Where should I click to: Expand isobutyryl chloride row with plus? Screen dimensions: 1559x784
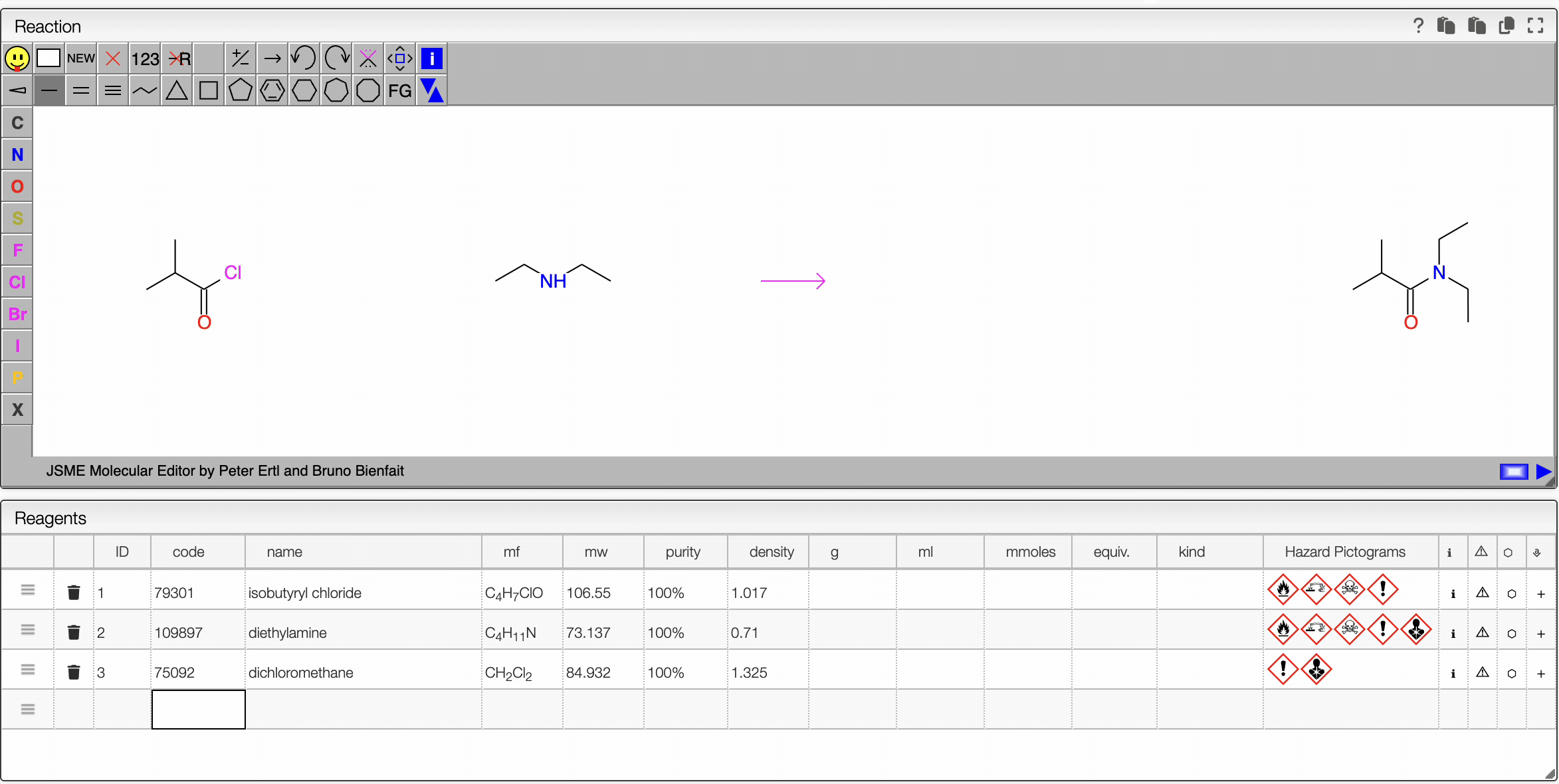point(1540,593)
